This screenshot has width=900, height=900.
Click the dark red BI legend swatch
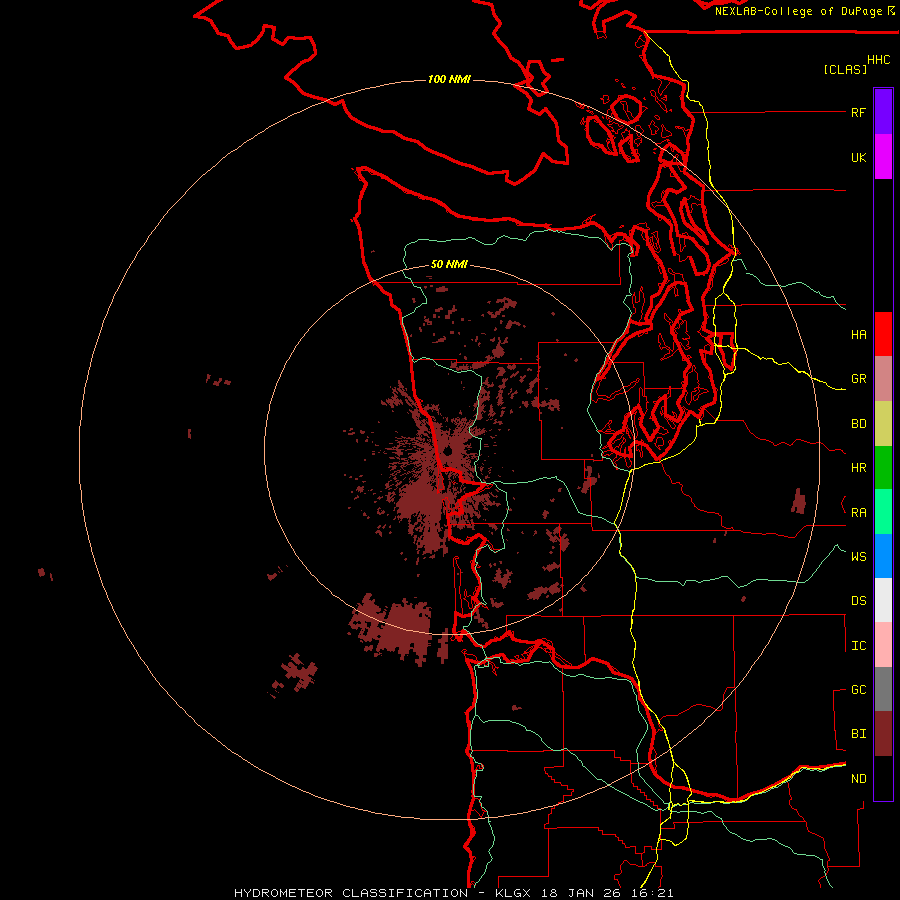point(883,734)
